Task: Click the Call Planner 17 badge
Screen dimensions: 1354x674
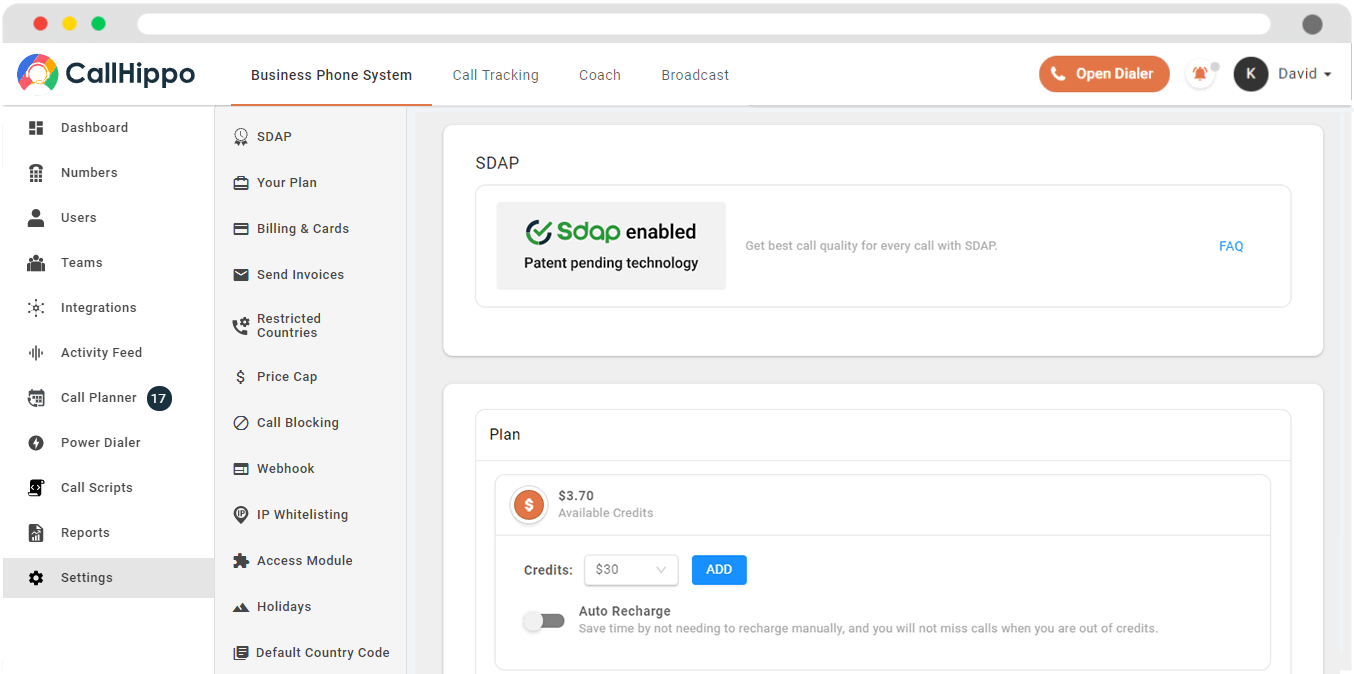Action: (x=159, y=398)
